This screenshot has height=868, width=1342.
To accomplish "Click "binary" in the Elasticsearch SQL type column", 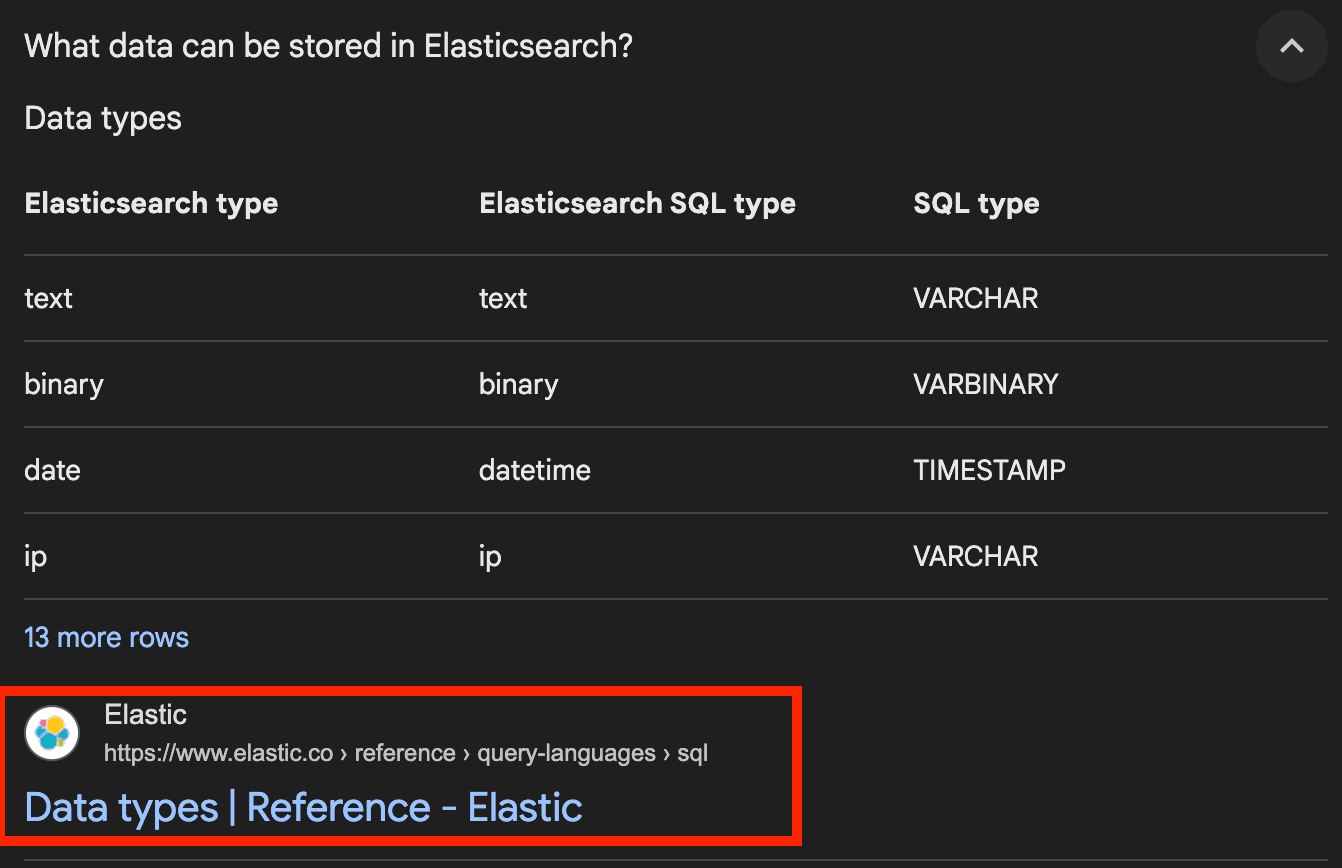I will 518,384.
